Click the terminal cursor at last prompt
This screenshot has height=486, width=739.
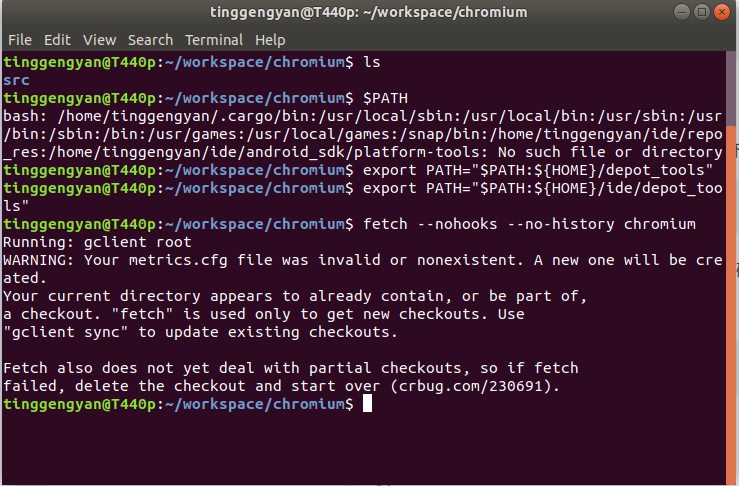pyautogui.click(x=367, y=404)
